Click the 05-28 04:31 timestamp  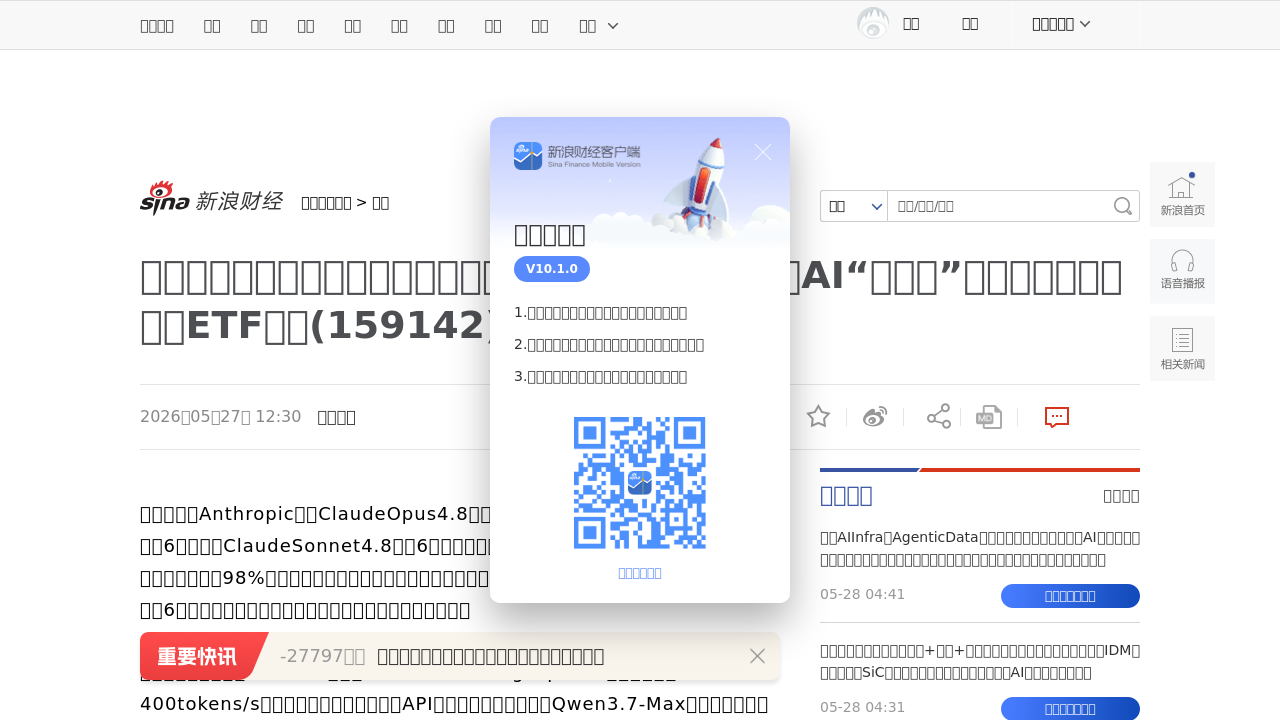(x=862, y=708)
